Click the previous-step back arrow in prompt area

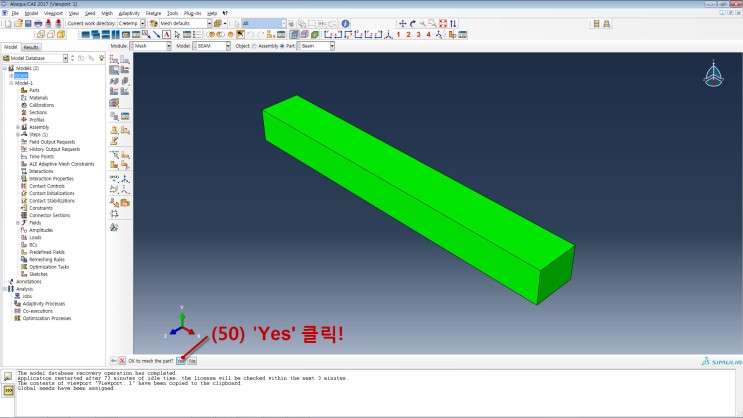pos(113,361)
